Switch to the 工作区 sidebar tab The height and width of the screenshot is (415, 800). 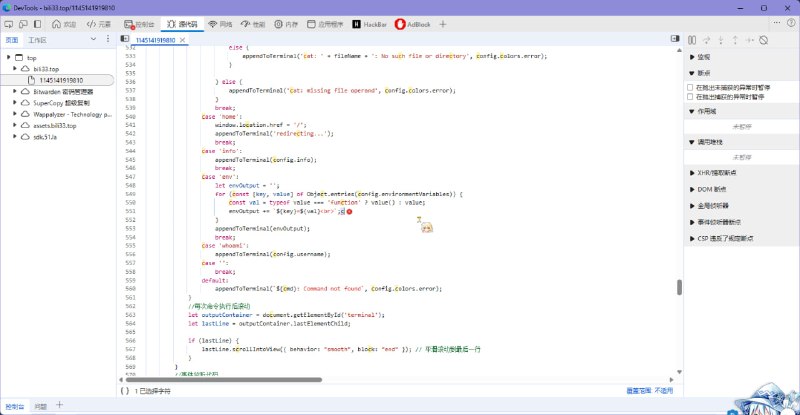click(x=37, y=40)
